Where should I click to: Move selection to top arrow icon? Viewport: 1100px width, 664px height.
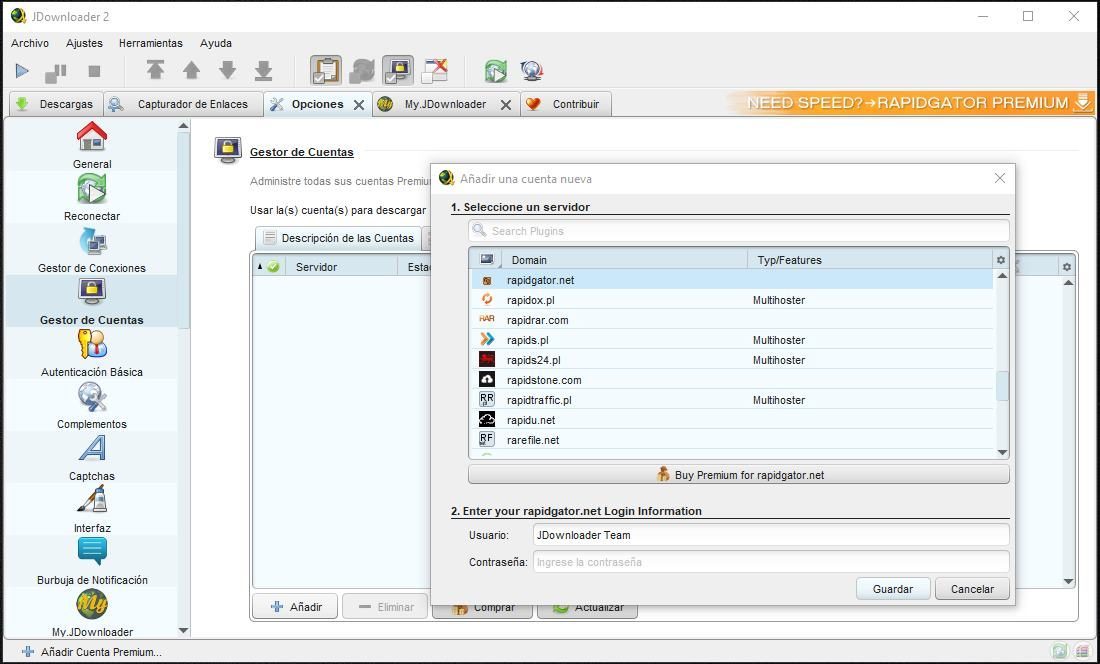(x=155, y=70)
